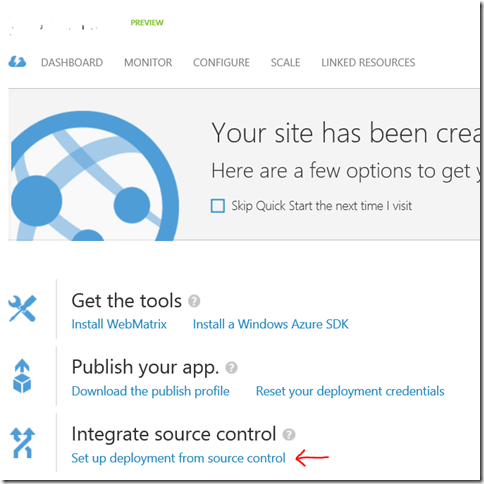
Task: Click the publish upload box icon
Action: pyautogui.click(x=22, y=376)
